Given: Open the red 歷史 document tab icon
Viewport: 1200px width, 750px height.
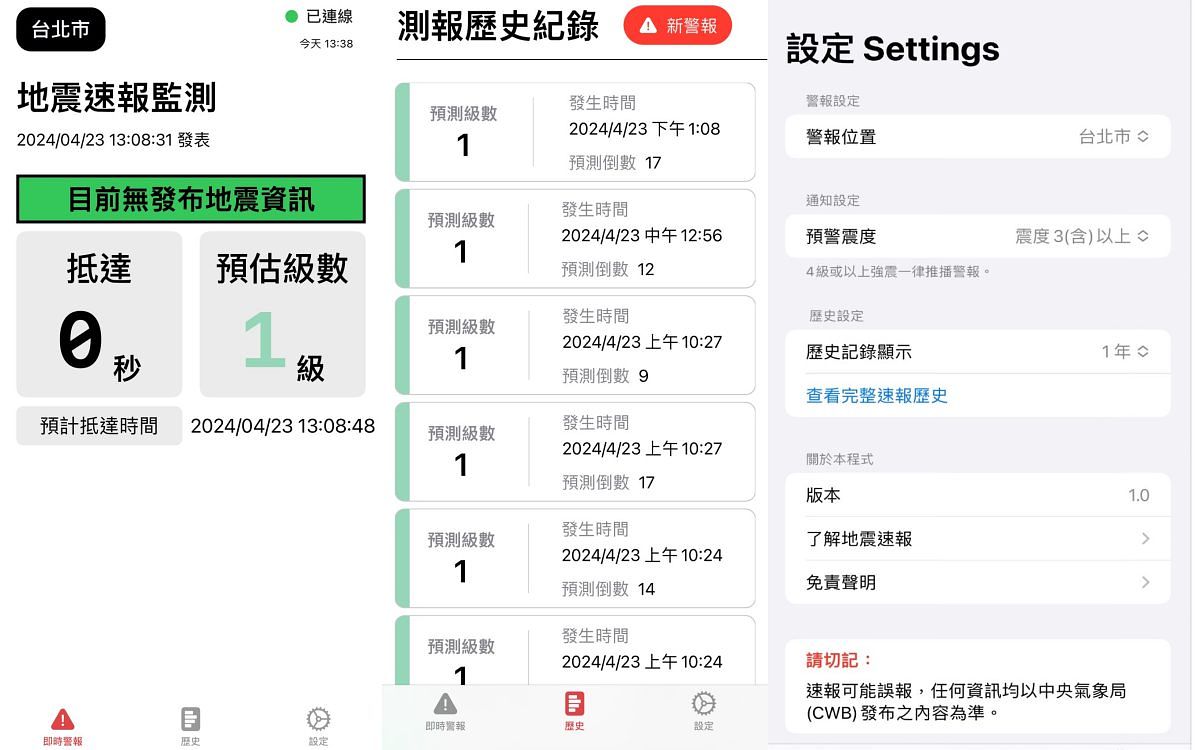Looking at the screenshot, I should [x=574, y=704].
